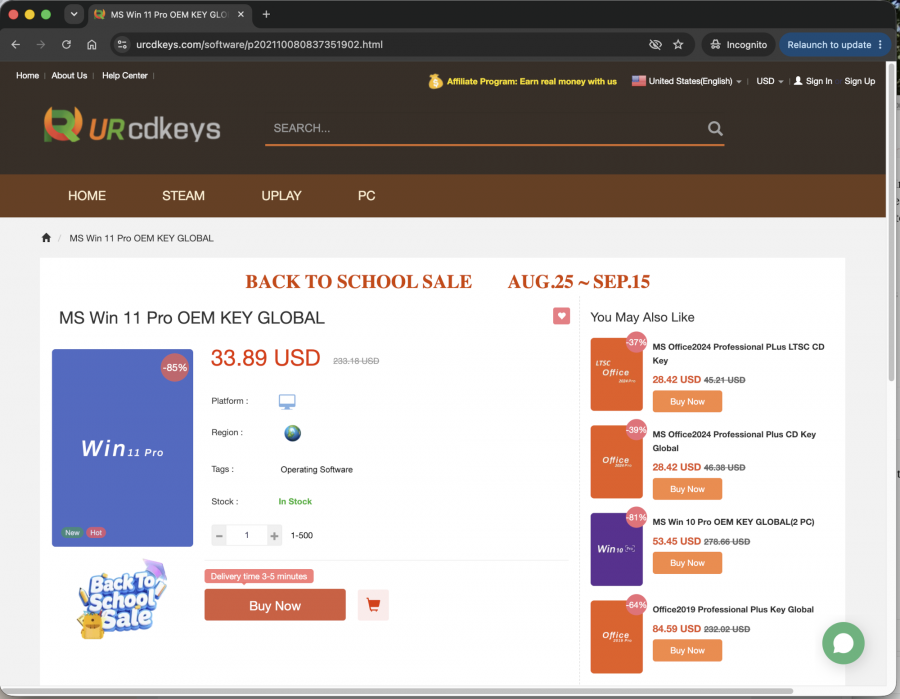Open the browser home page icon
The image size is (900, 699).
(92, 45)
